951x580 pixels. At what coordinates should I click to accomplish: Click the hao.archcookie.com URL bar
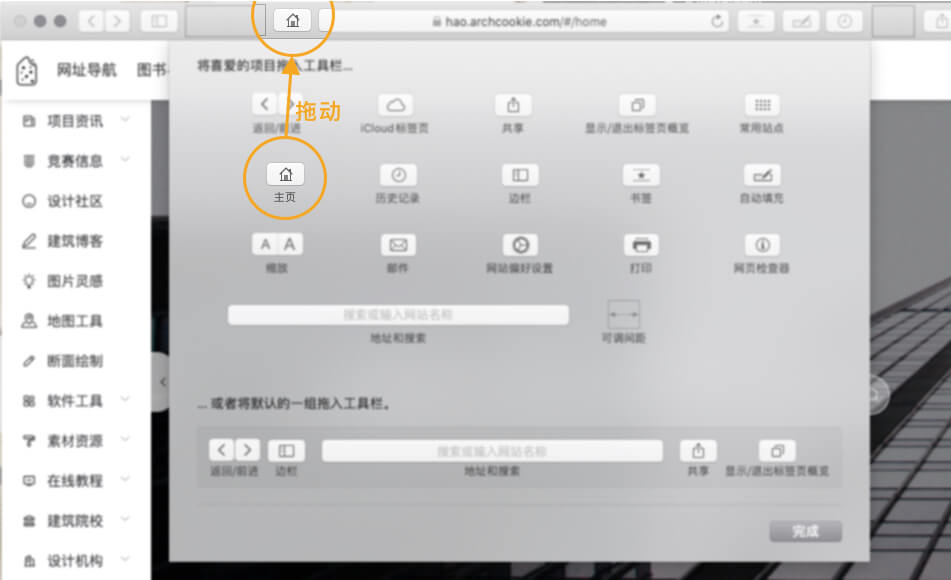525,22
